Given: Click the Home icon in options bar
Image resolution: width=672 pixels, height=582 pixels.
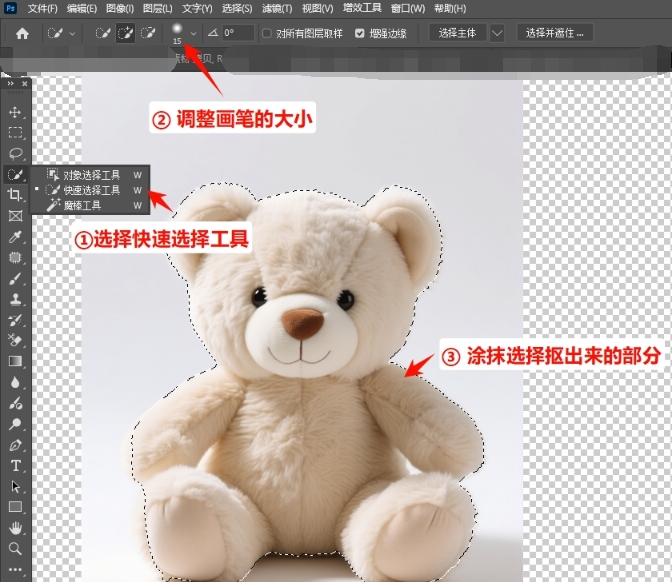Looking at the screenshot, I should pos(22,33).
